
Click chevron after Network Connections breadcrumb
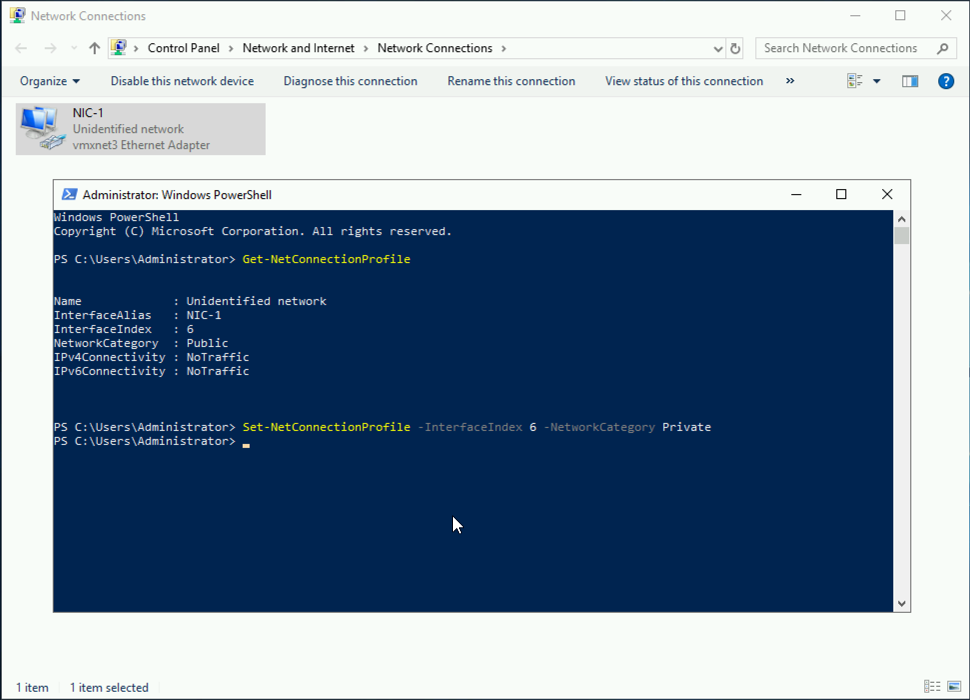(x=504, y=48)
